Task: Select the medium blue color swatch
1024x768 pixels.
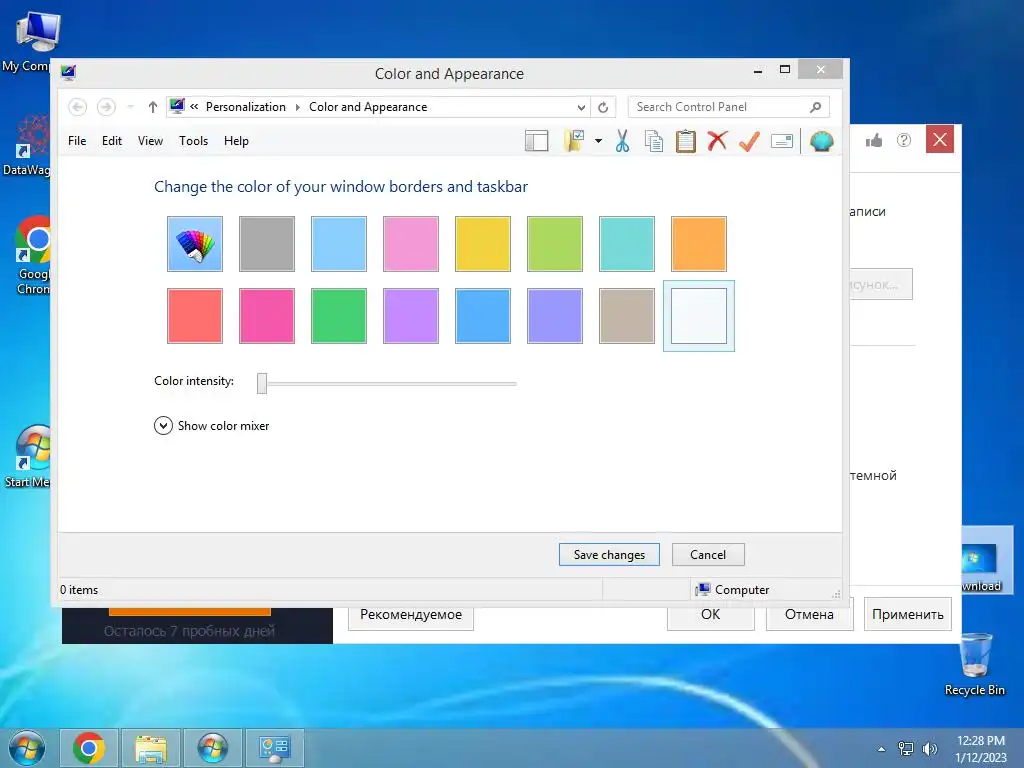Action: (x=483, y=315)
